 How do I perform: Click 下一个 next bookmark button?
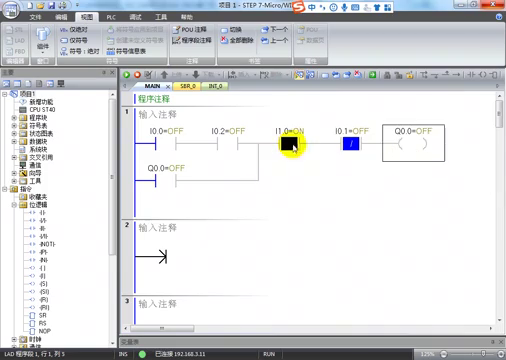[274, 29]
